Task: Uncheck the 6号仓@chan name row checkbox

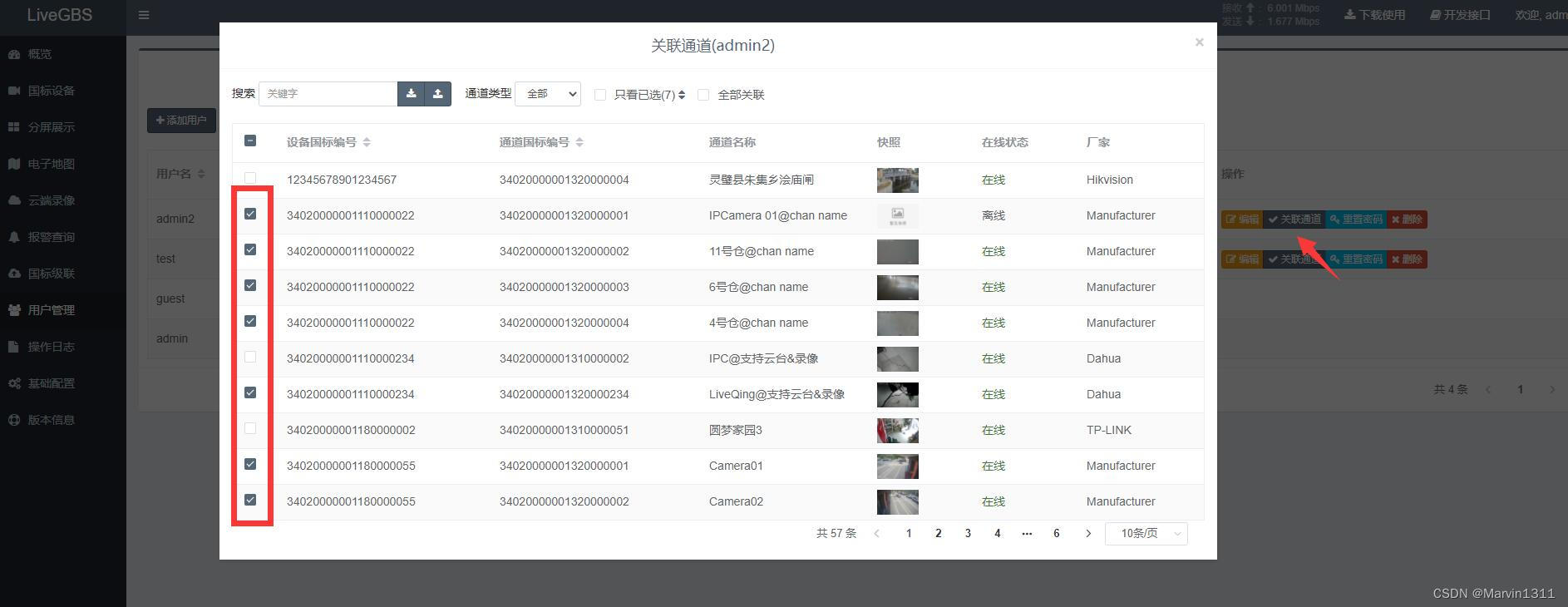Action: [x=250, y=285]
